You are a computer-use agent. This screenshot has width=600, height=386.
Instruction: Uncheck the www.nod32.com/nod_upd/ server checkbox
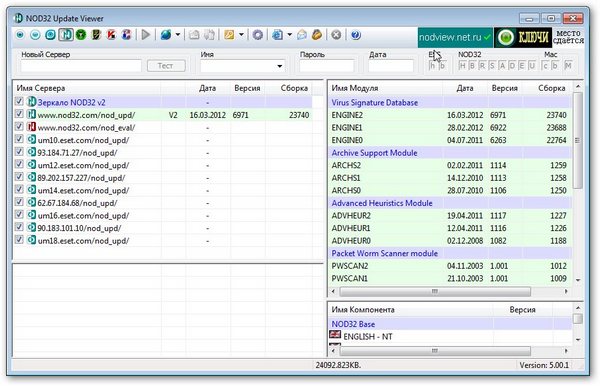(x=19, y=114)
